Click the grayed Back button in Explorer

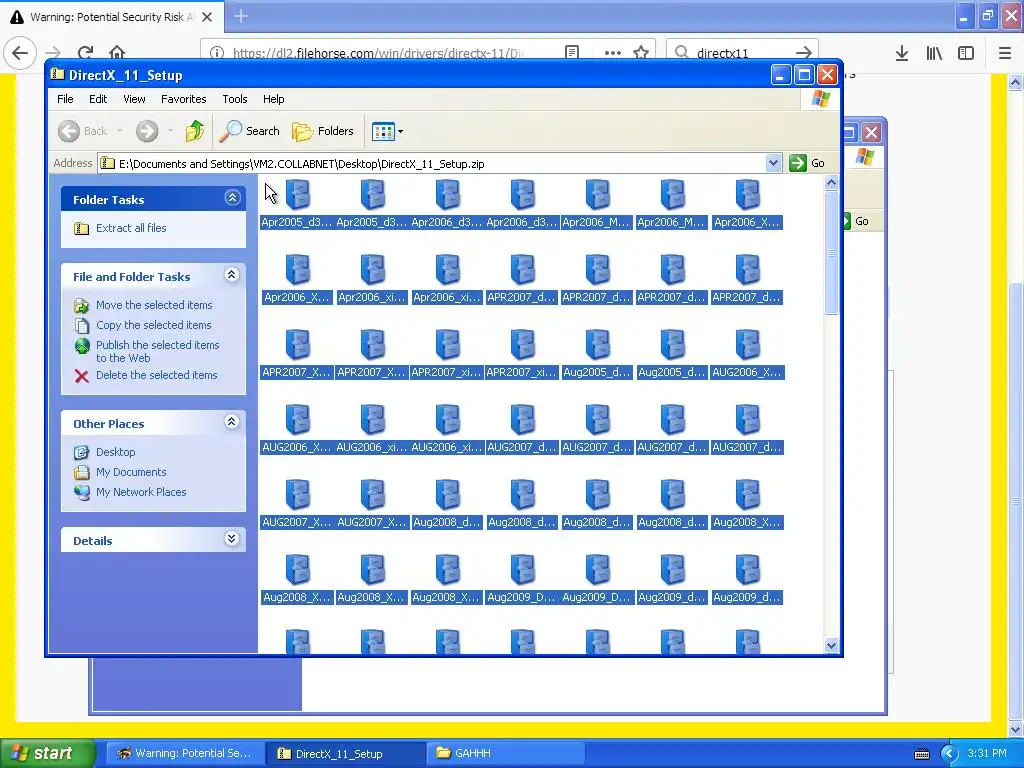[x=82, y=131]
